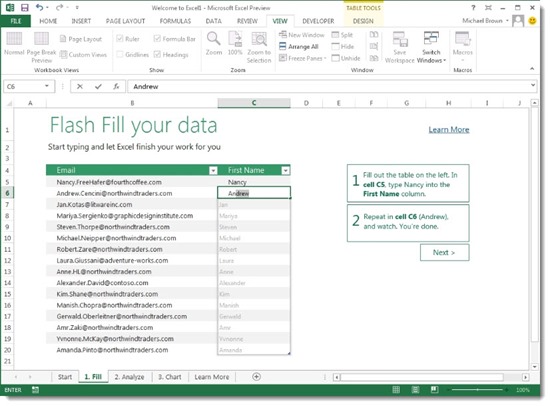
Task: Click the smiley feedback icon
Action: tap(532, 21)
